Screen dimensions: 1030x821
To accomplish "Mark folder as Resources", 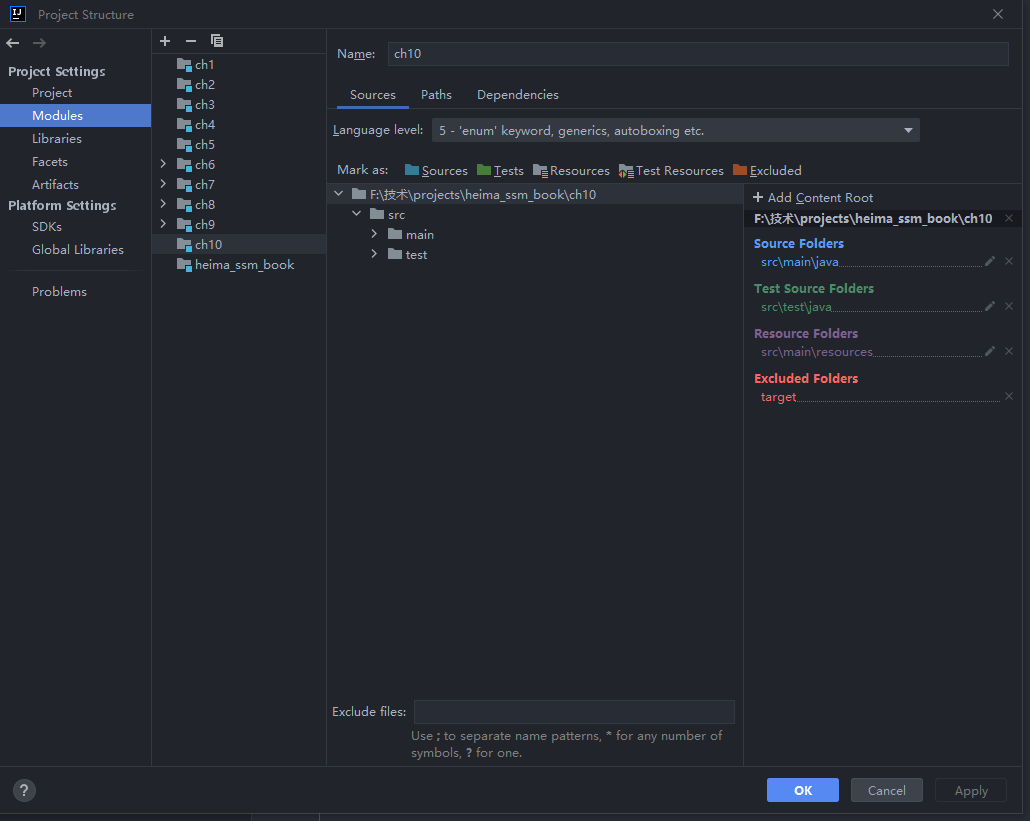I will [x=571, y=171].
